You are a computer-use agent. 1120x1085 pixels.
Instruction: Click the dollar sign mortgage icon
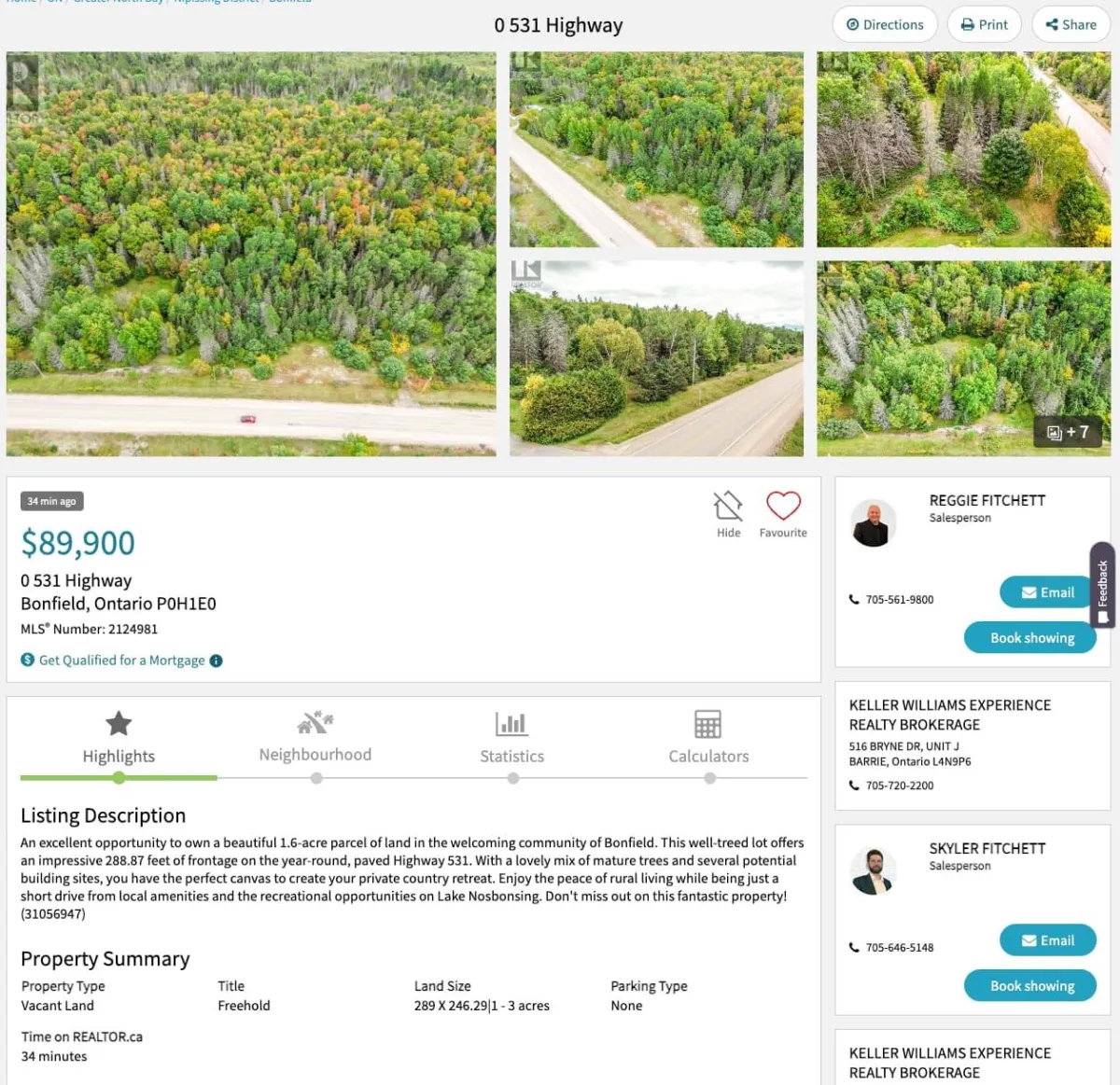pos(28,660)
